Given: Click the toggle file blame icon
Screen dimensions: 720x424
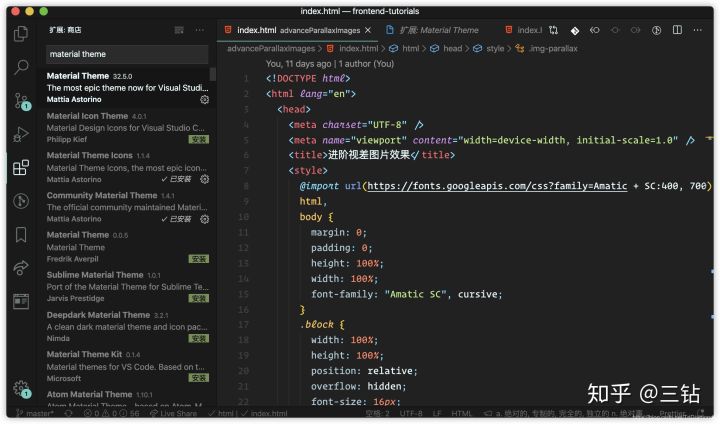Looking at the screenshot, I should pos(657,30).
